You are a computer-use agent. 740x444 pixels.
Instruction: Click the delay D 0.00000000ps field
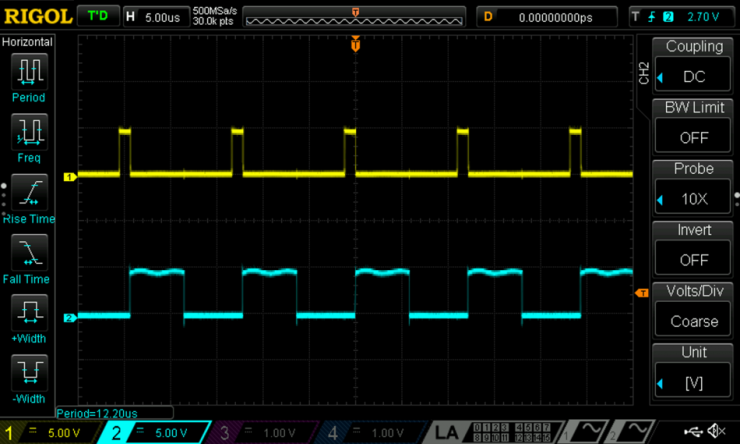coord(547,17)
